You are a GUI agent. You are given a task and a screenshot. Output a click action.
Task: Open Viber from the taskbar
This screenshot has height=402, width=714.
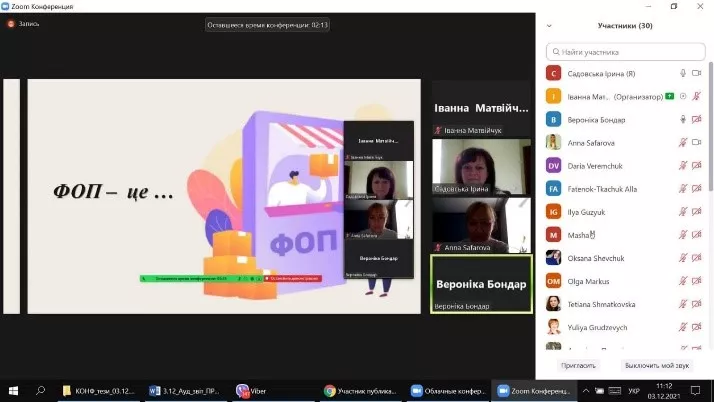point(258,391)
